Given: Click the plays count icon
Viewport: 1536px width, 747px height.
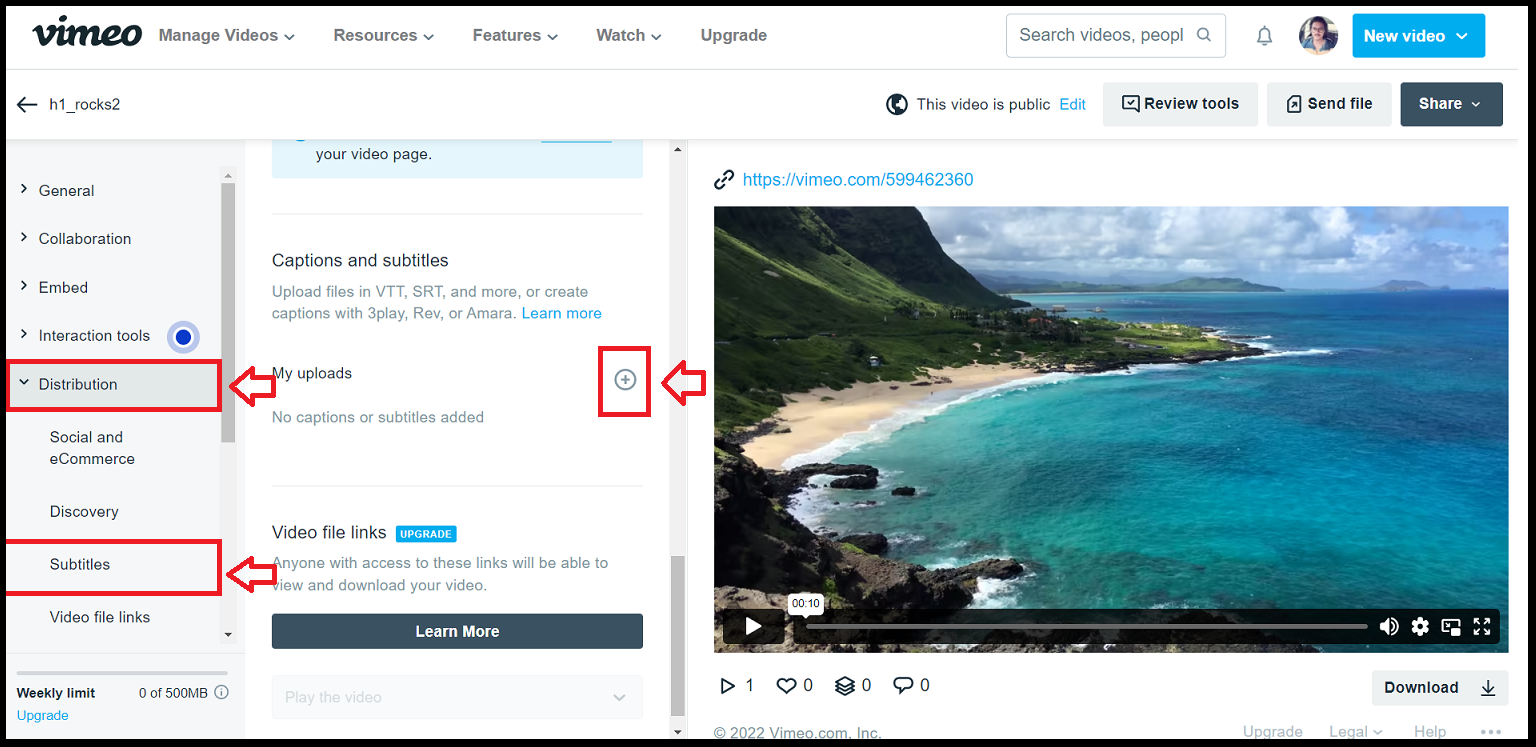Looking at the screenshot, I should point(728,686).
